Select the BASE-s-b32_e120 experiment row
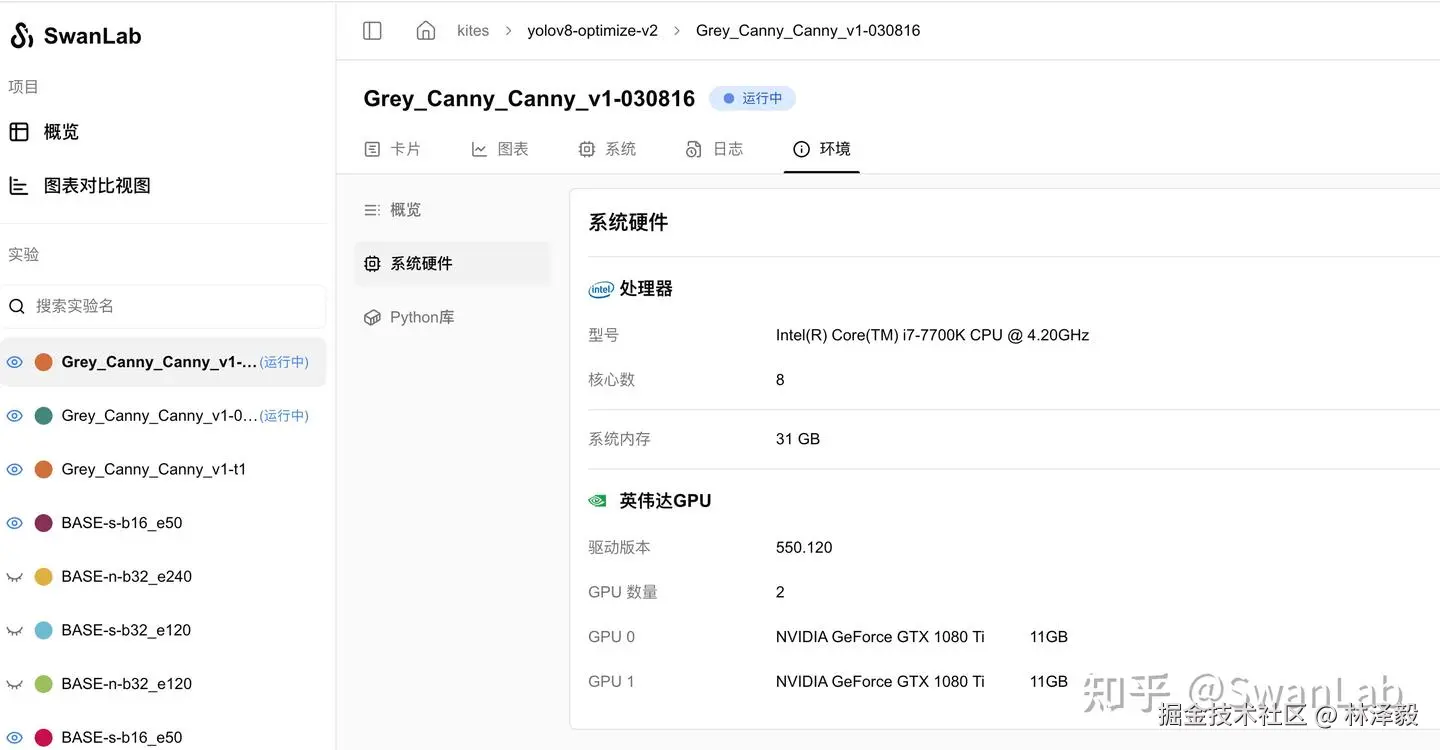This screenshot has height=750, width=1440. (164, 631)
